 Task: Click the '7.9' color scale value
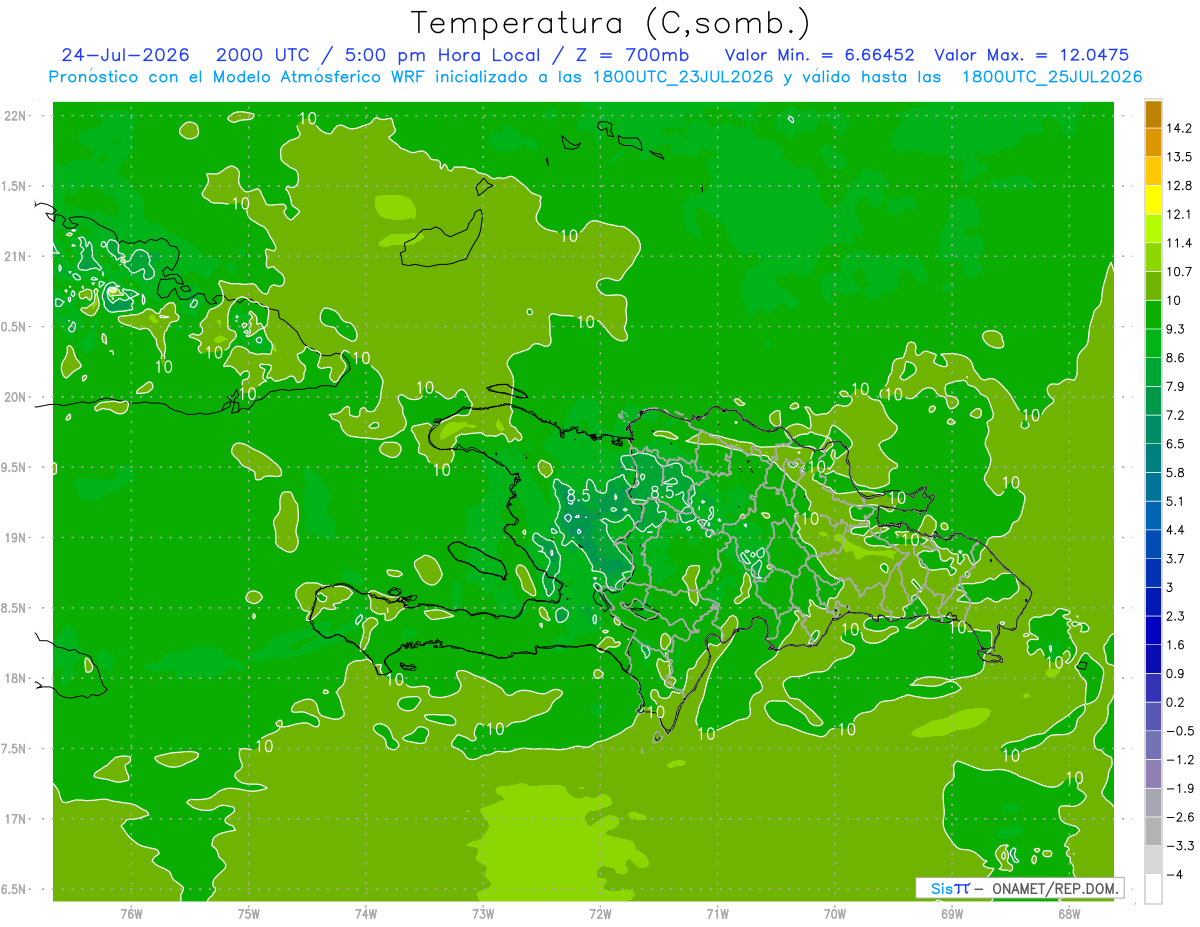(1176, 386)
